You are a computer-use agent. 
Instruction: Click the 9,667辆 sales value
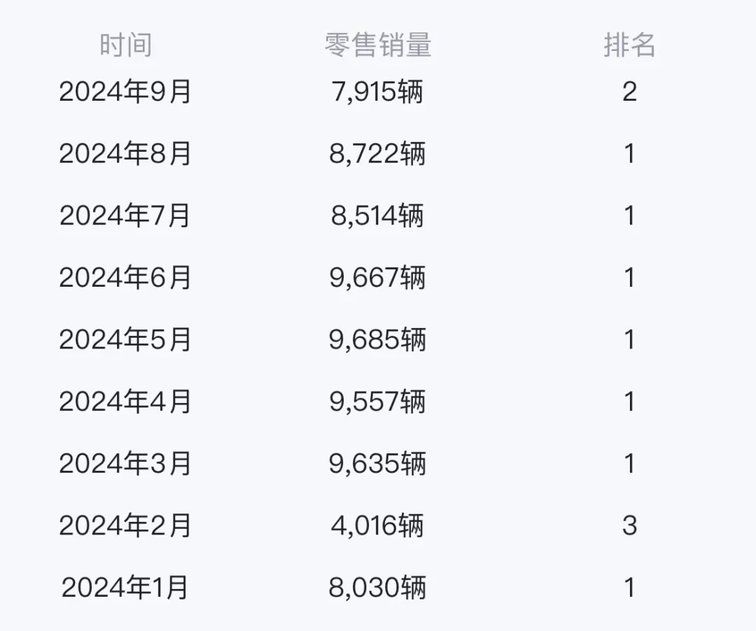[378, 278]
